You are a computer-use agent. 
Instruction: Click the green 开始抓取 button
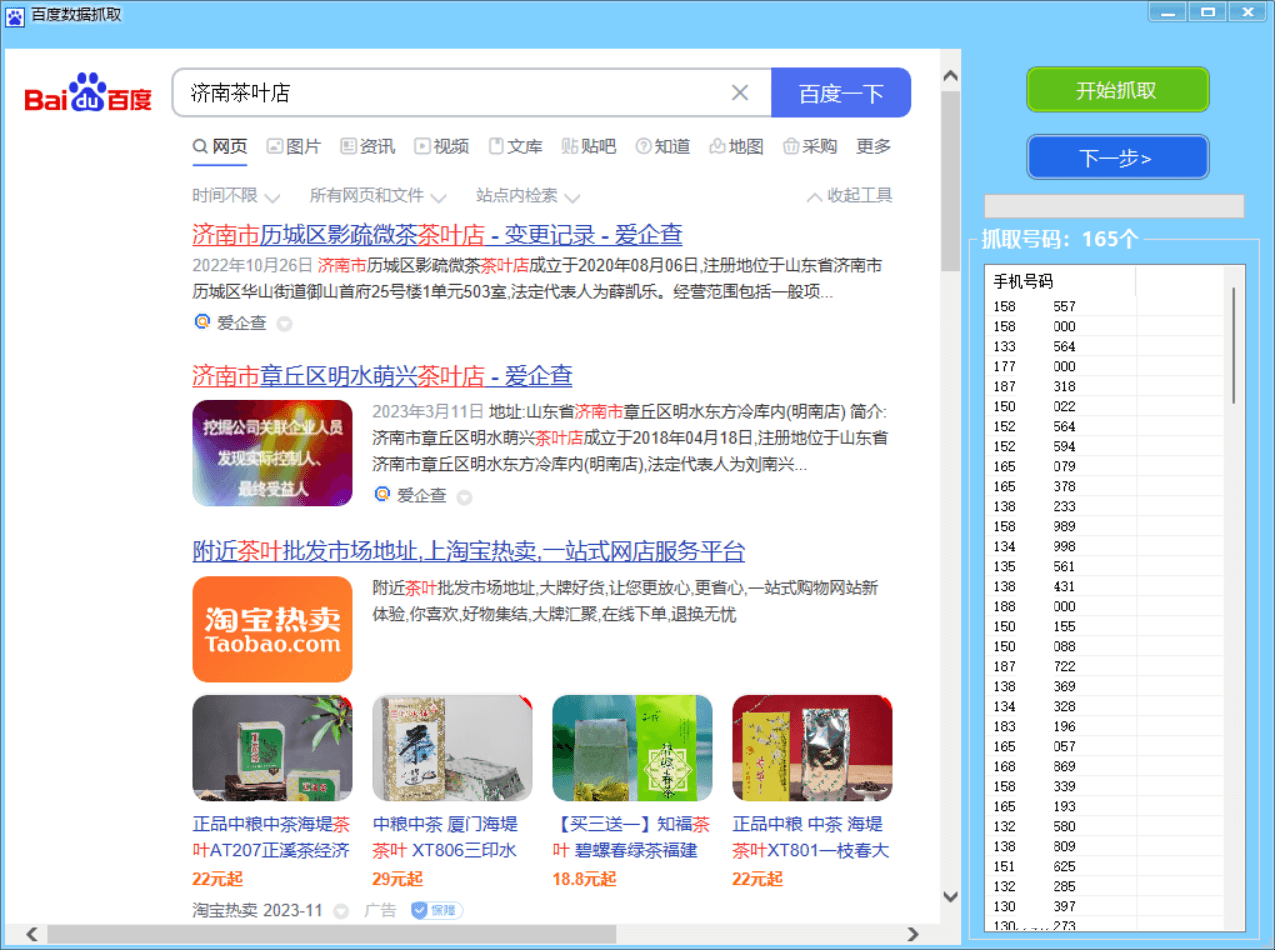coord(1117,90)
